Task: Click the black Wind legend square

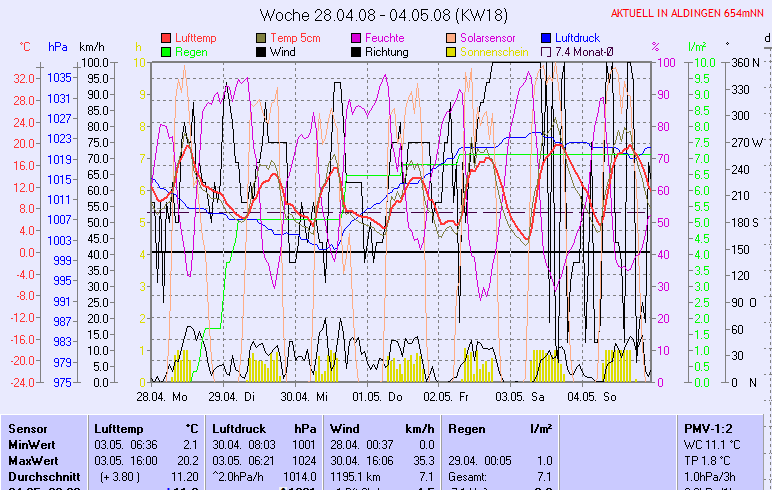Action: click(262, 51)
